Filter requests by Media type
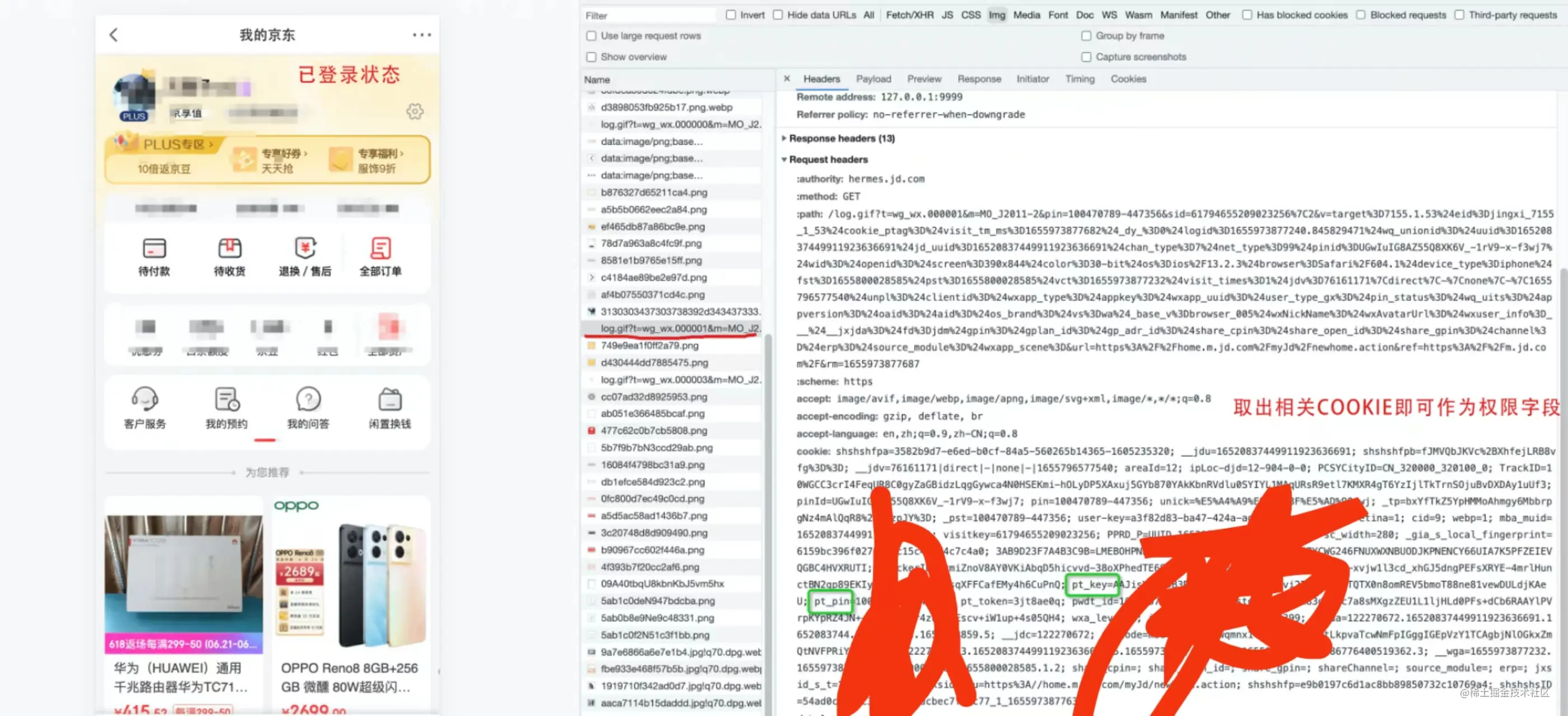This screenshot has width=1568, height=716. [1026, 15]
